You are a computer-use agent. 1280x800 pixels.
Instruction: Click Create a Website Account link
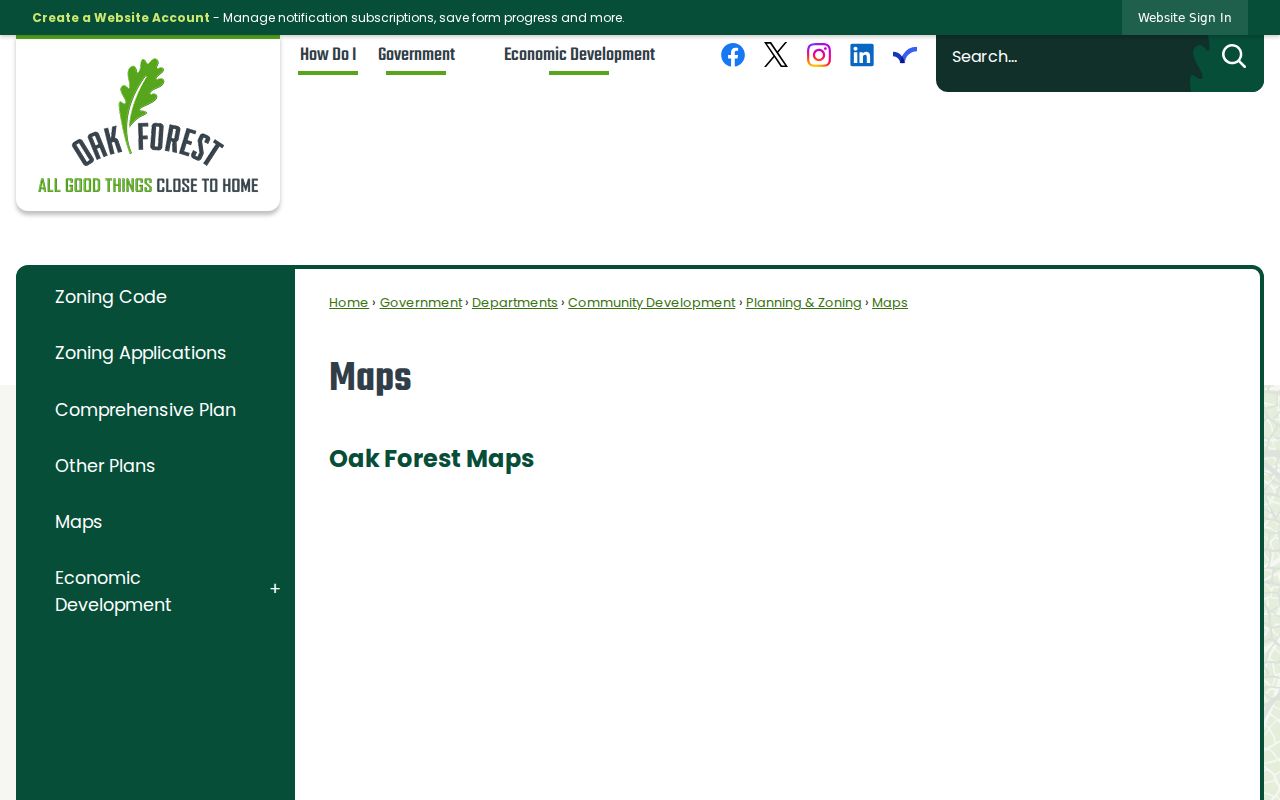[x=121, y=17]
